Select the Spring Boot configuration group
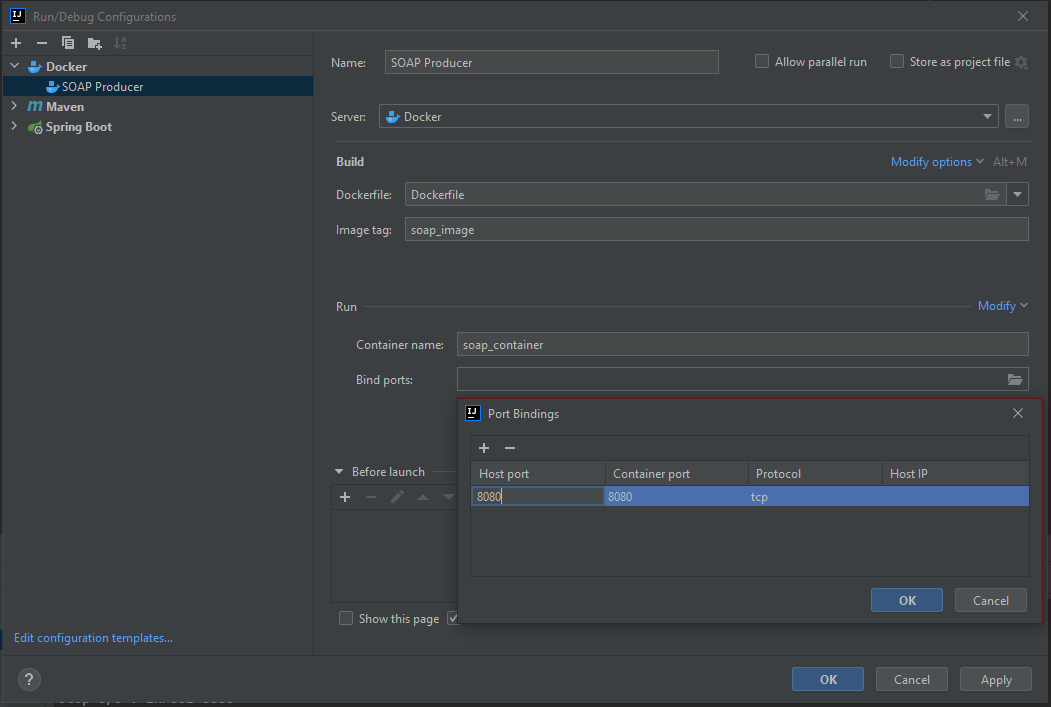Viewport: 1051px width, 707px height. pos(78,127)
